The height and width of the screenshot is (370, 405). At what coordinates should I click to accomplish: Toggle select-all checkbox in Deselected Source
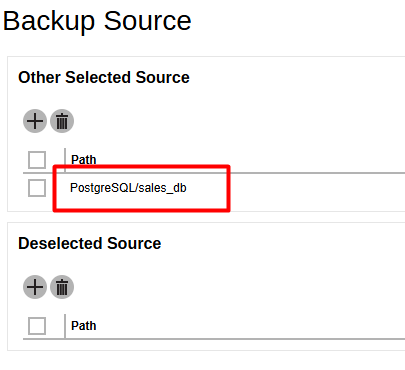coord(37,326)
